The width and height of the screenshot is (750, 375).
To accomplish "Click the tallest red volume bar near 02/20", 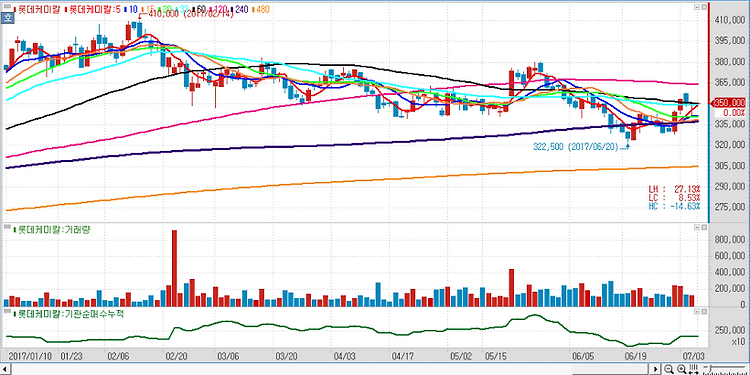I will (174, 268).
